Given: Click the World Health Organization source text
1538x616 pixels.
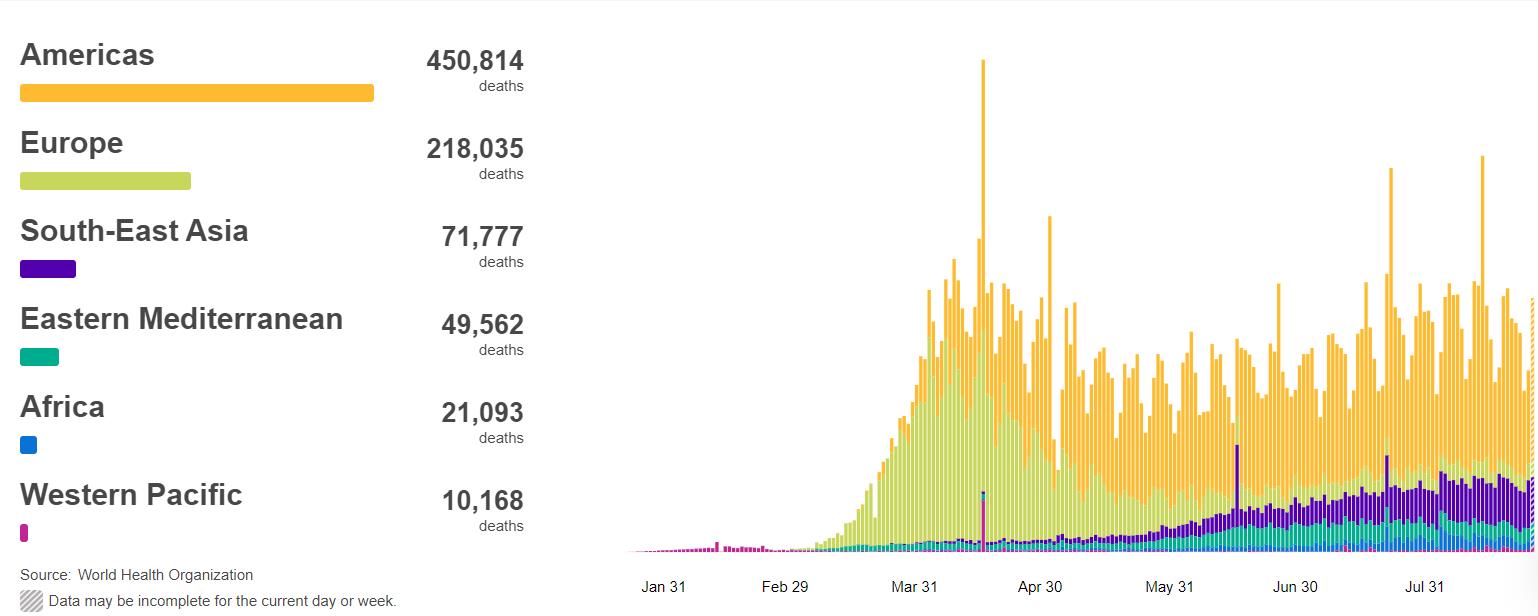Looking at the screenshot, I should 165,575.
